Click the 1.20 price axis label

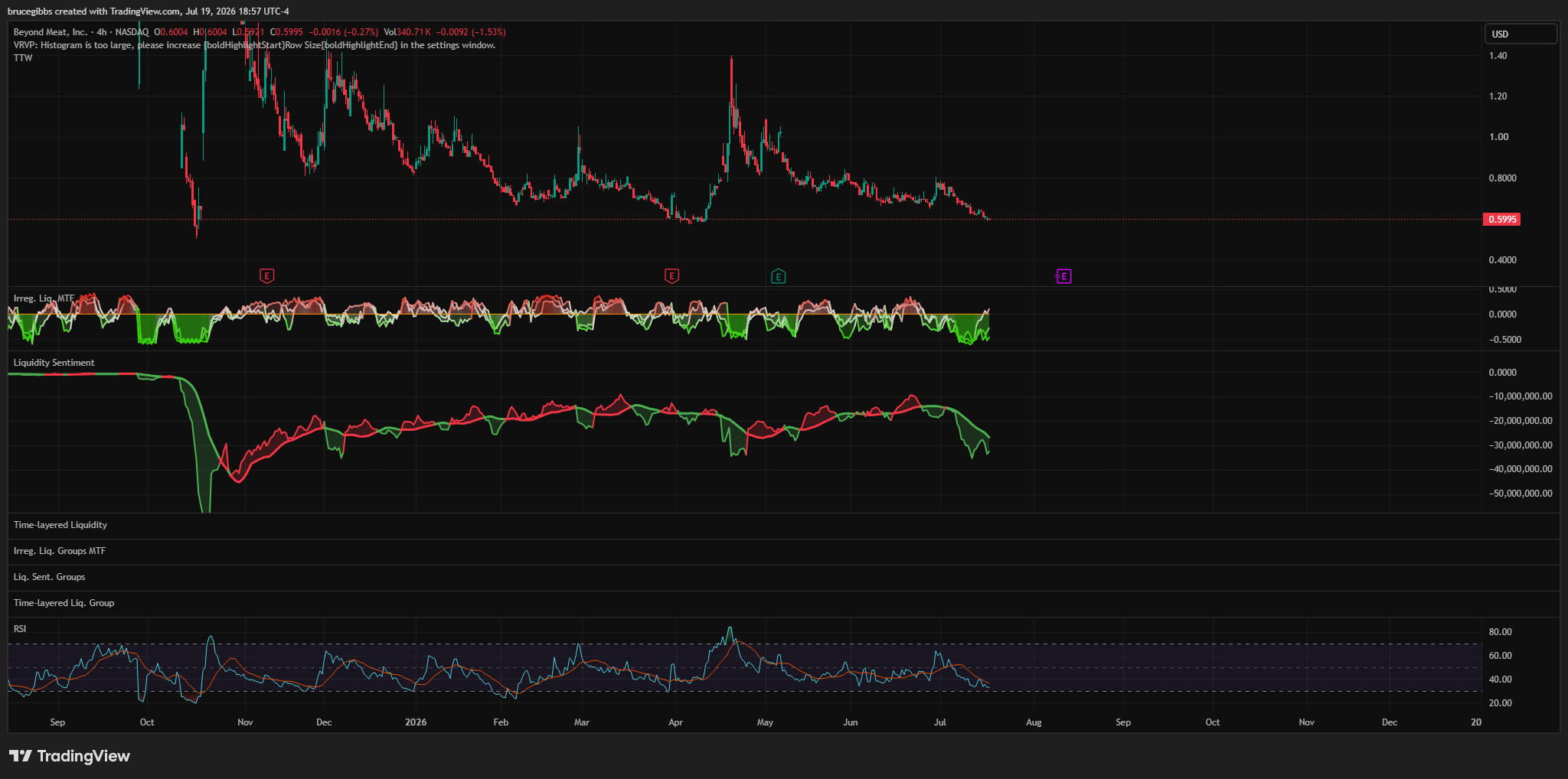pyautogui.click(x=1498, y=96)
